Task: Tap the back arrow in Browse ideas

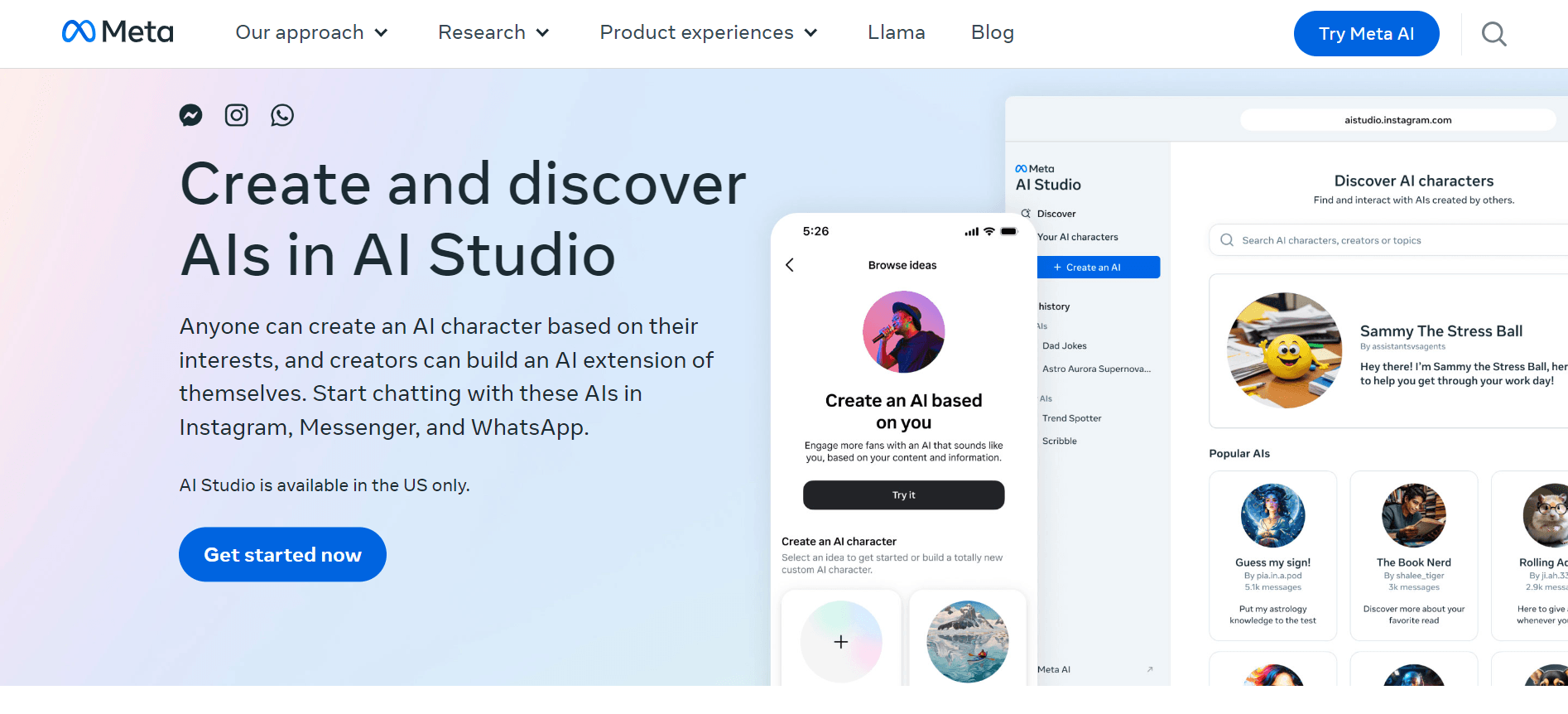Action: [790, 265]
